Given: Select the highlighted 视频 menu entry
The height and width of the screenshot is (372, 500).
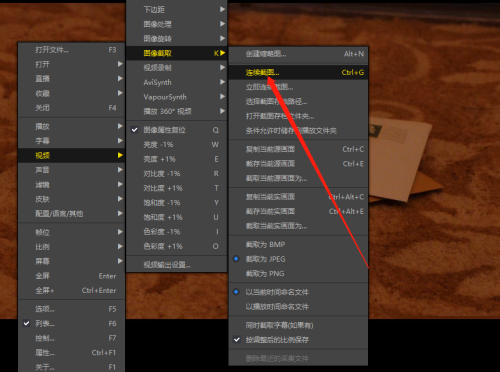Looking at the screenshot, I should tap(71, 155).
